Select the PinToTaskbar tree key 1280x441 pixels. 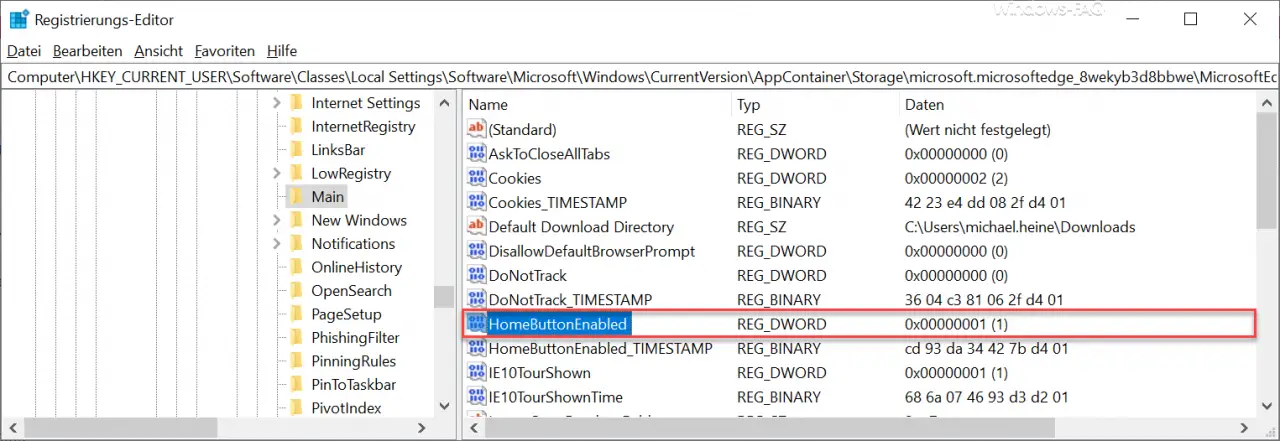point(353,385)
